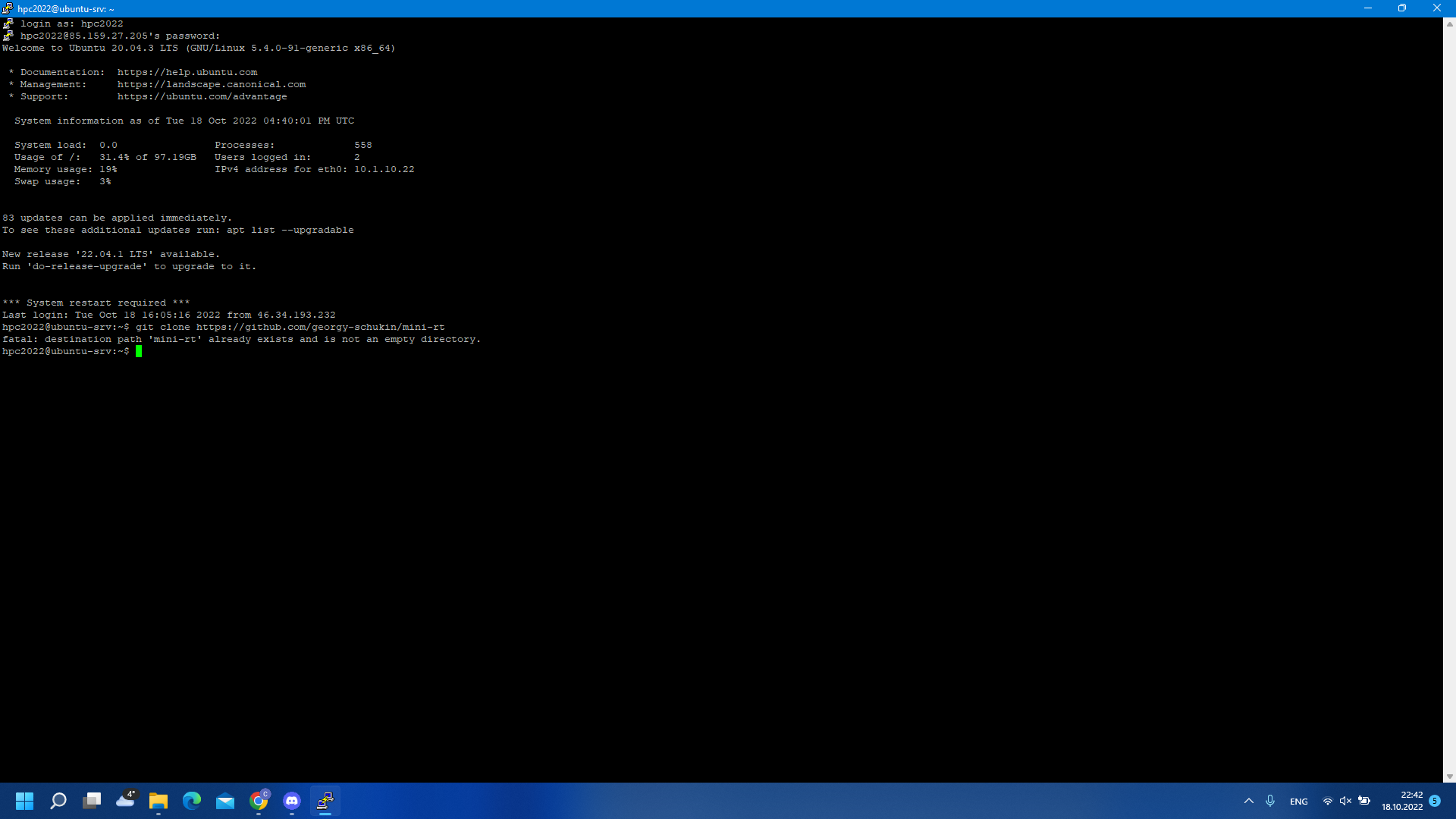The height and width of the screenshot is (819, 1456).
Task: Change ENG input language
Action: click(1299, 802)
